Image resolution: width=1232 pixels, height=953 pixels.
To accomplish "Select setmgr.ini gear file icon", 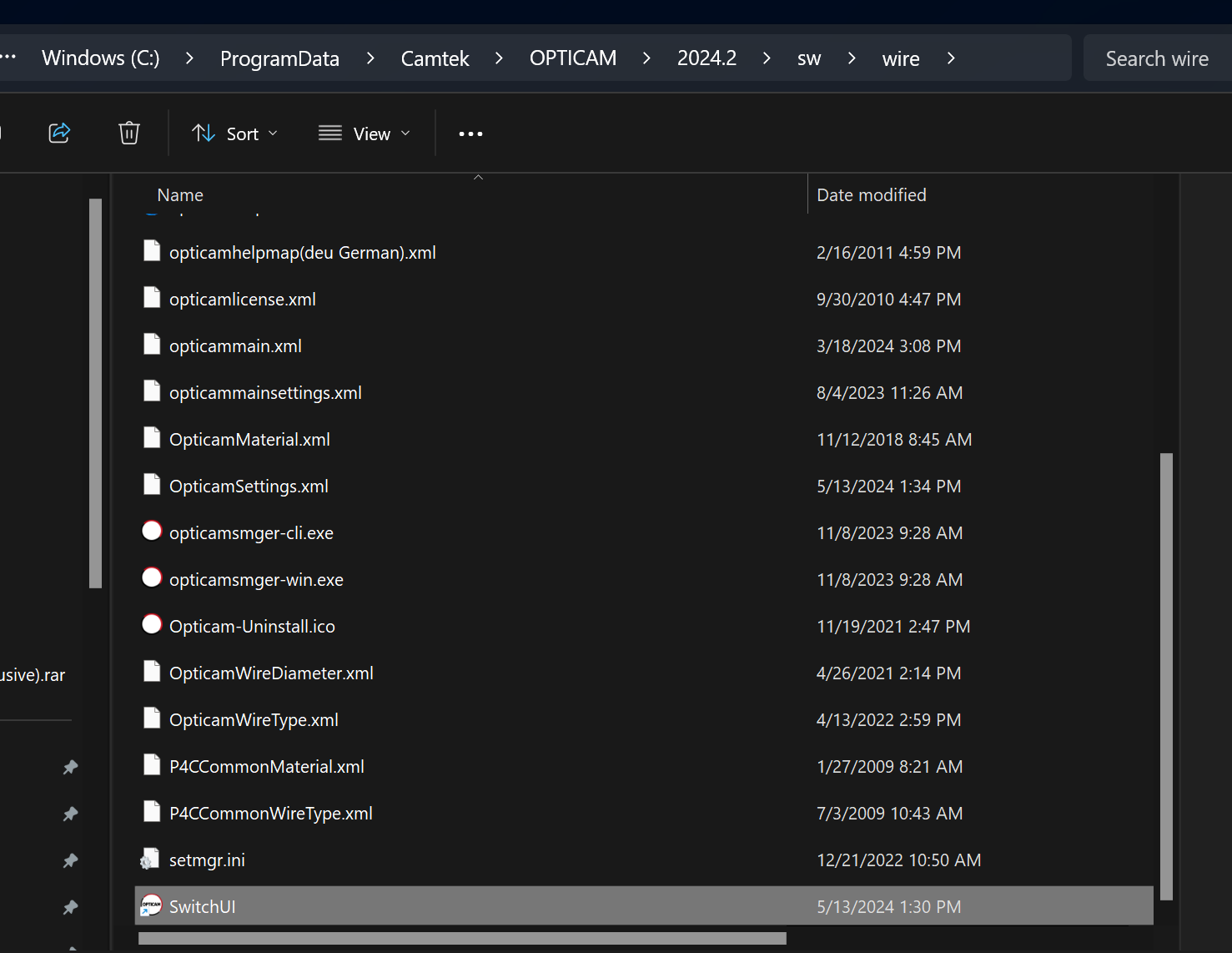I will click(150, 859).
